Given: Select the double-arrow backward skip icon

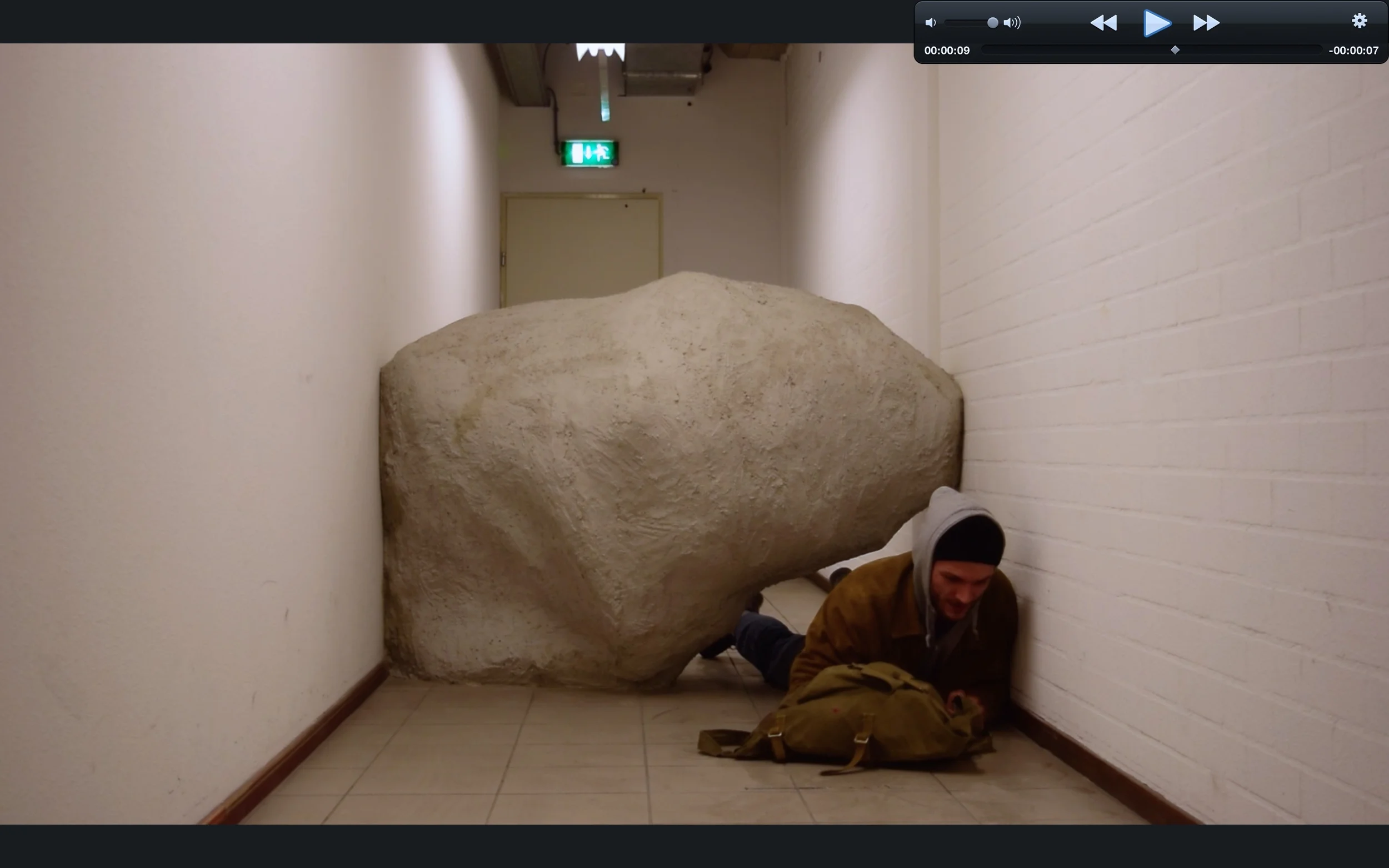Looking at the screenshot, I should click(x=1103, y=23).
